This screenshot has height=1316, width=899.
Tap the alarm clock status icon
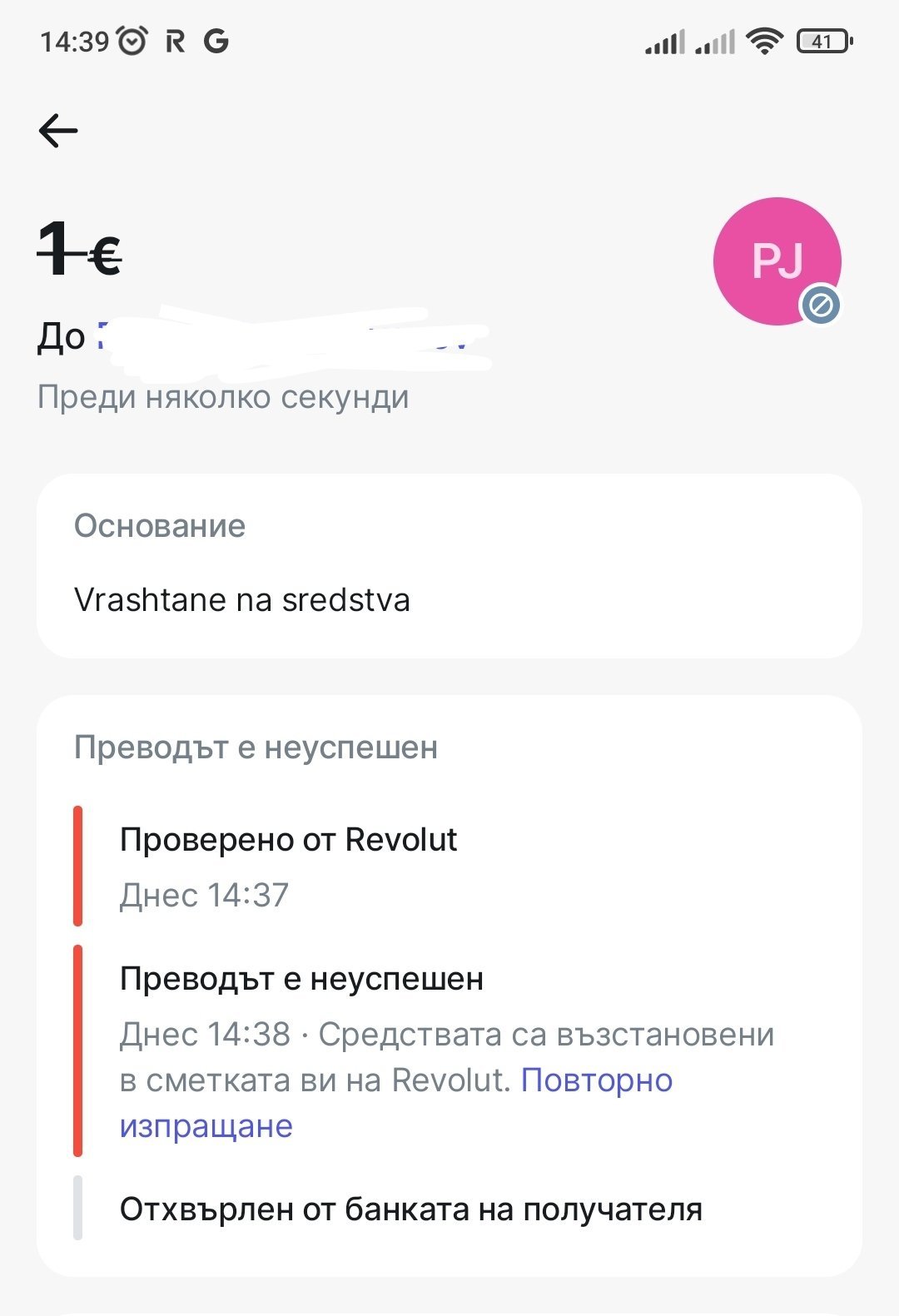[132, 41]
